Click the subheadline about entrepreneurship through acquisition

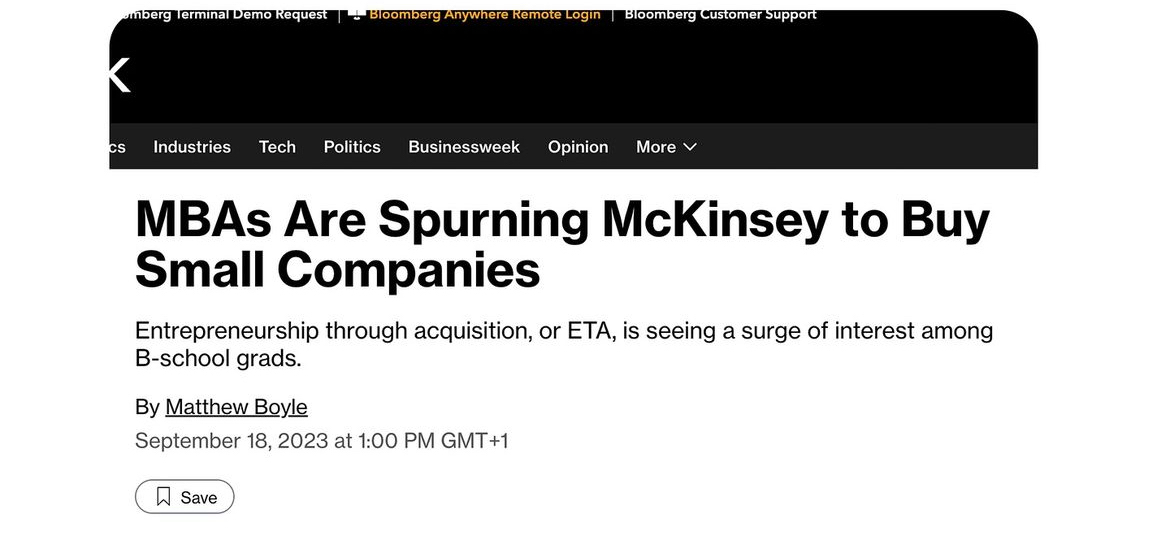coord(563,343)
